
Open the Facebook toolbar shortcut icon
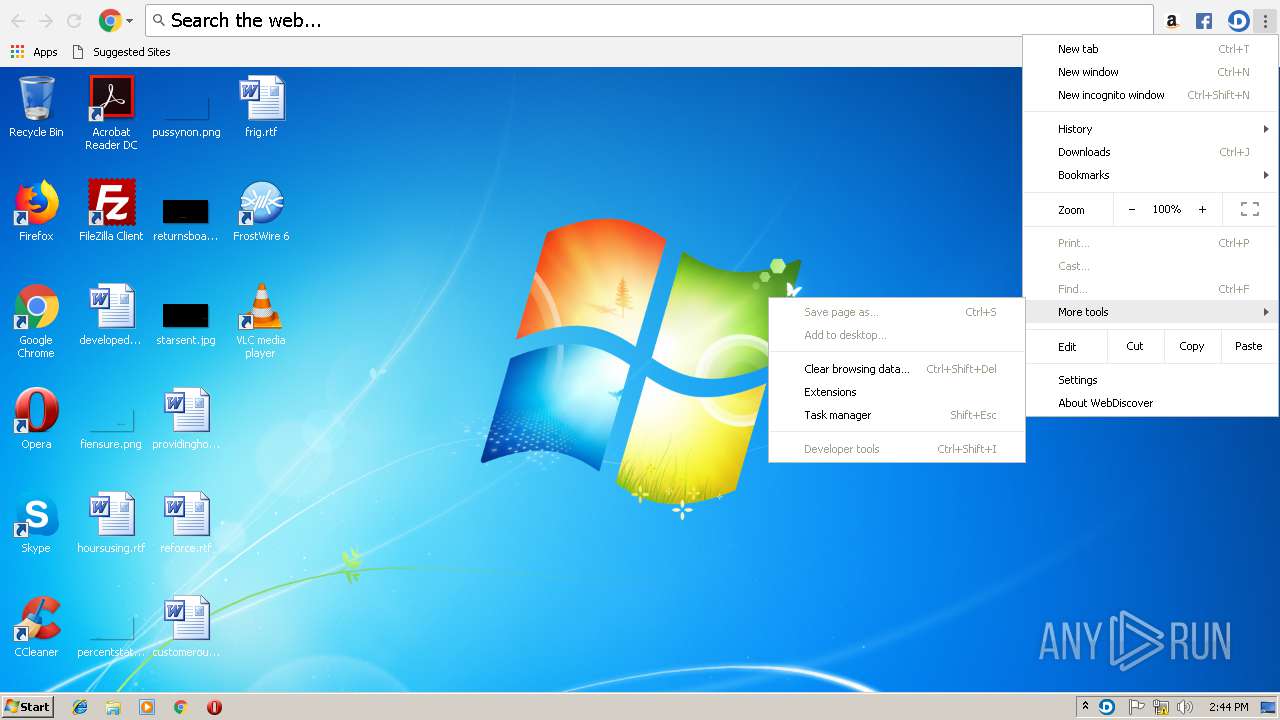tap(1204, 20)
